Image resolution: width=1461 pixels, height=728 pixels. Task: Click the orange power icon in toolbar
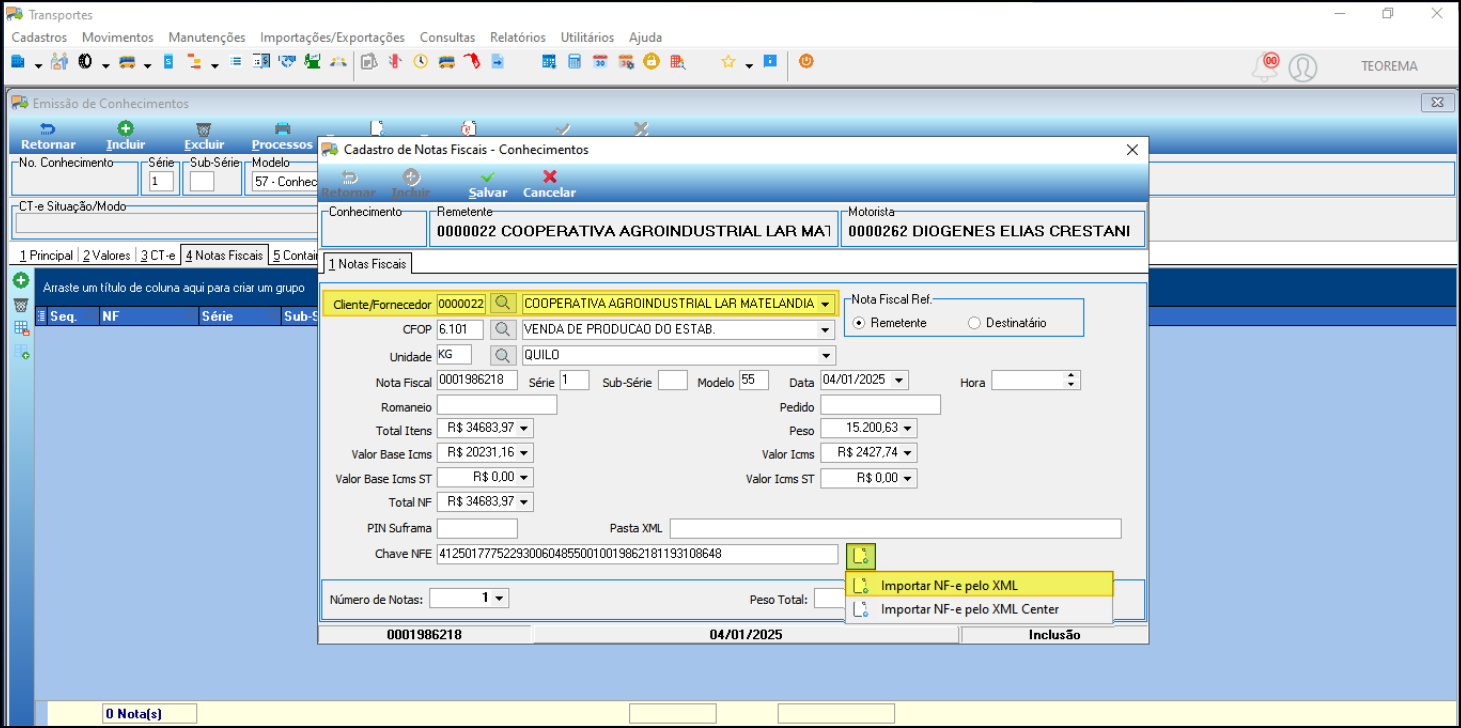[x=806, y=62]
